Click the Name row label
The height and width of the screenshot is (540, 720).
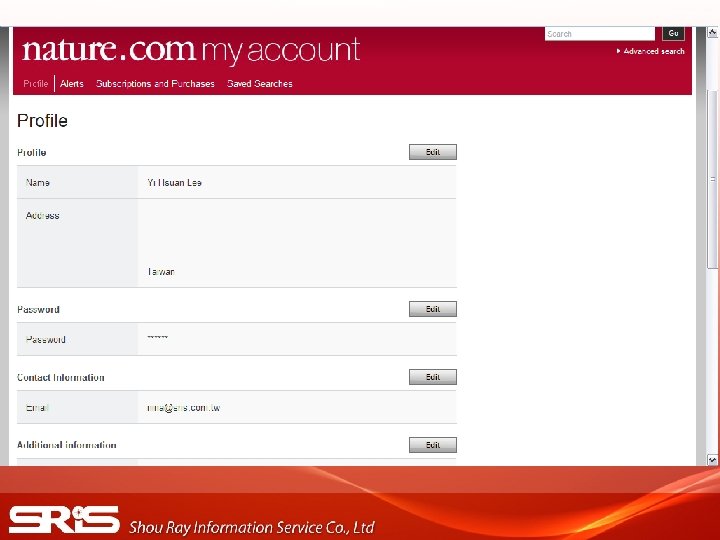point(38,183)
